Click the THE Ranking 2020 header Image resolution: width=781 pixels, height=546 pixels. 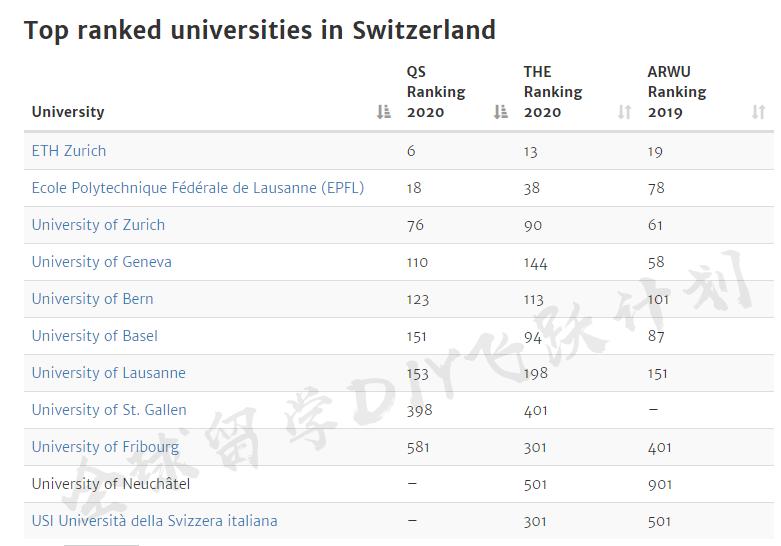point(552,92)
